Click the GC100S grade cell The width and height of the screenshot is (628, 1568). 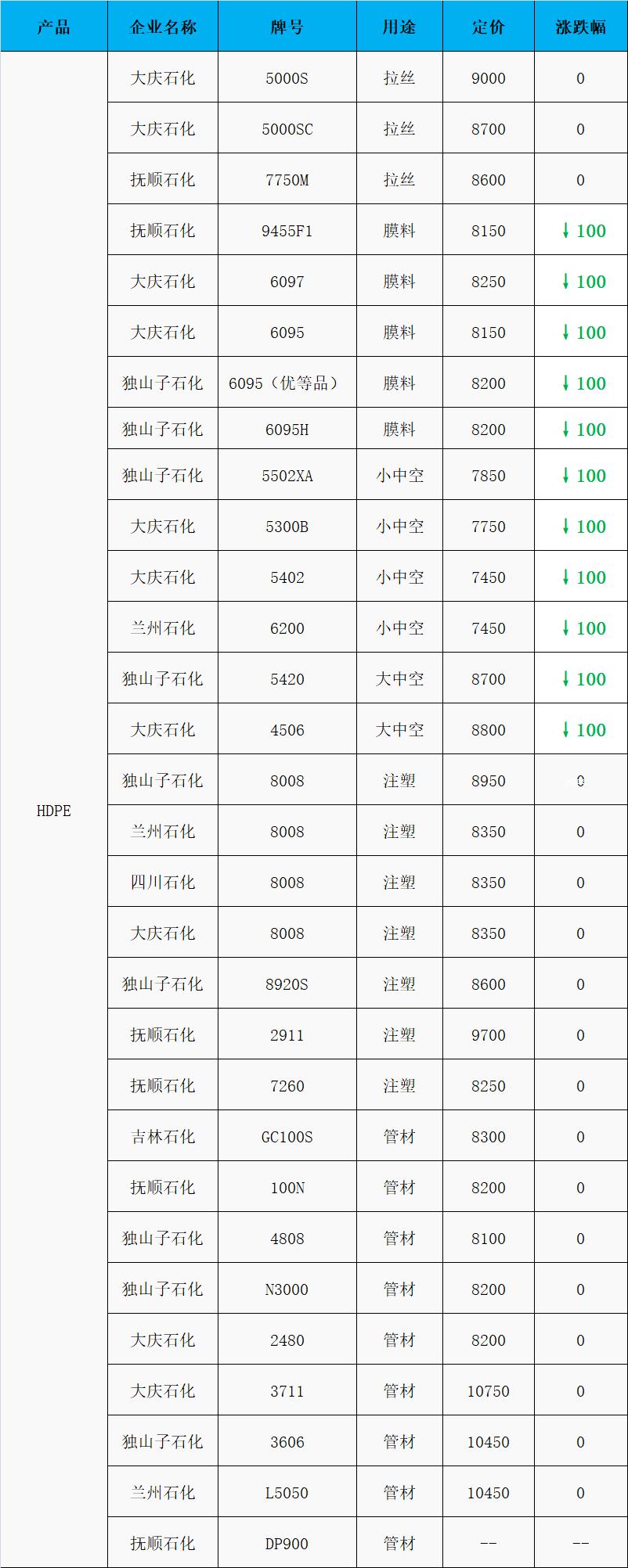[287, 1137]
